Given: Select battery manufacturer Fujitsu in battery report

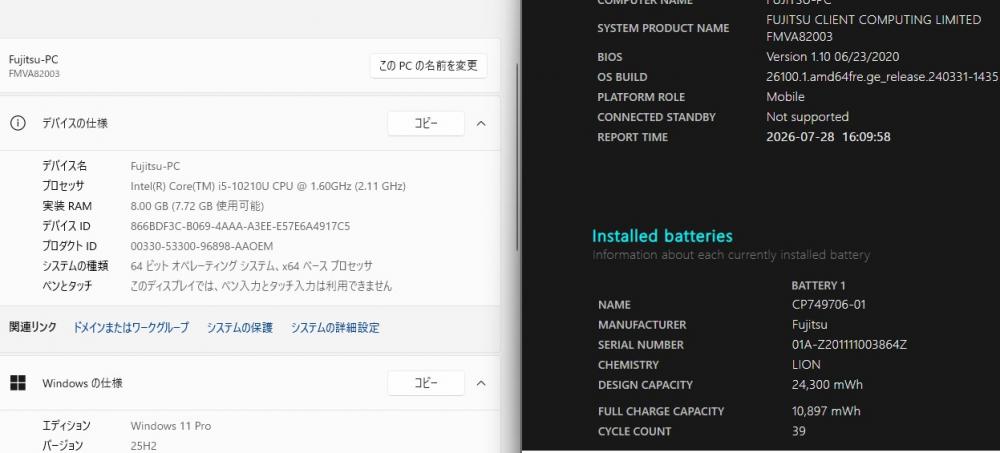Looking at the screenshot, I should [x=810, y=325].
